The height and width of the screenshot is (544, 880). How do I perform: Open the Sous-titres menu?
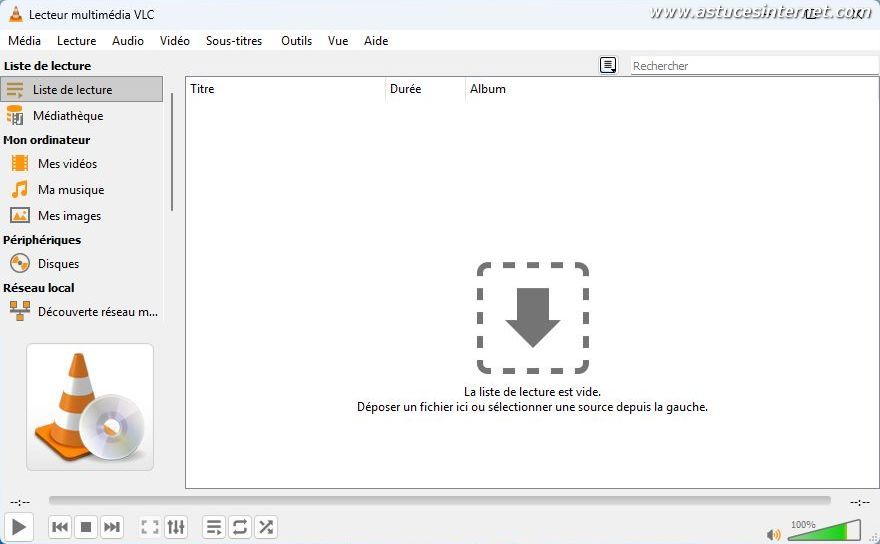coord(233,41)
